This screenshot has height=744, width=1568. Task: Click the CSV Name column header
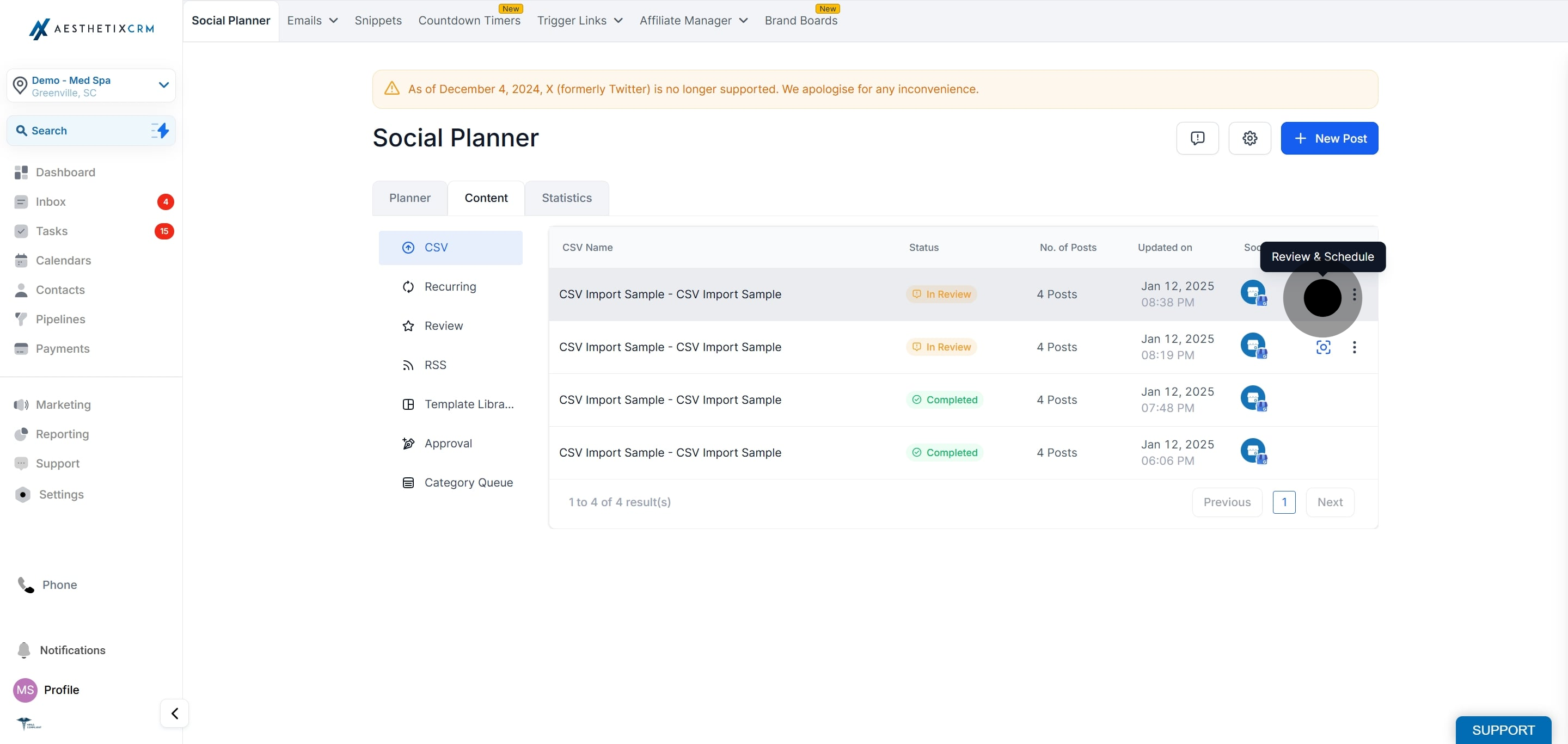(x=587, y=248)
